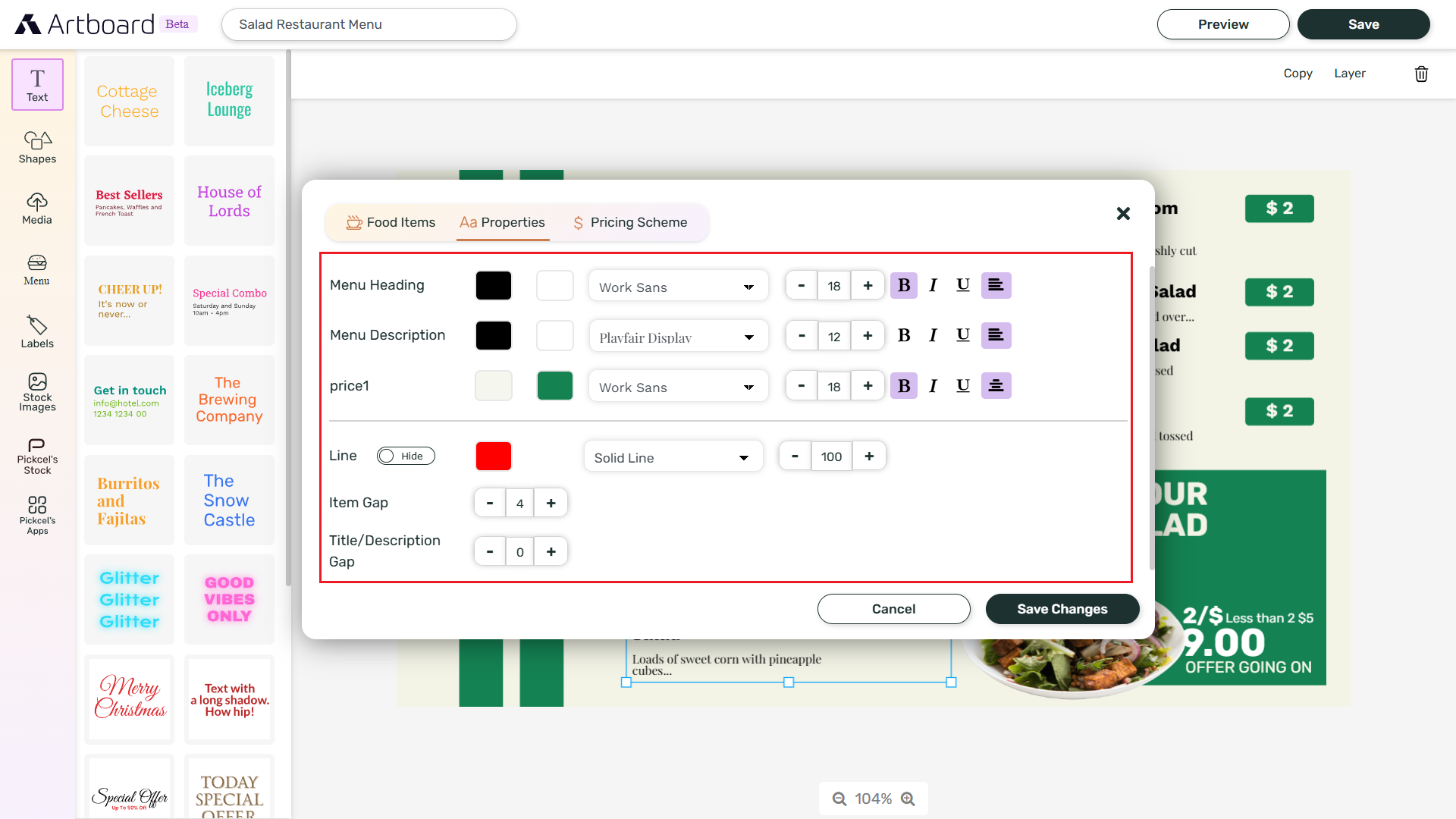Open the Media panel
The height and width of the screenshot is (819, 1456).
tap(36, 207)
